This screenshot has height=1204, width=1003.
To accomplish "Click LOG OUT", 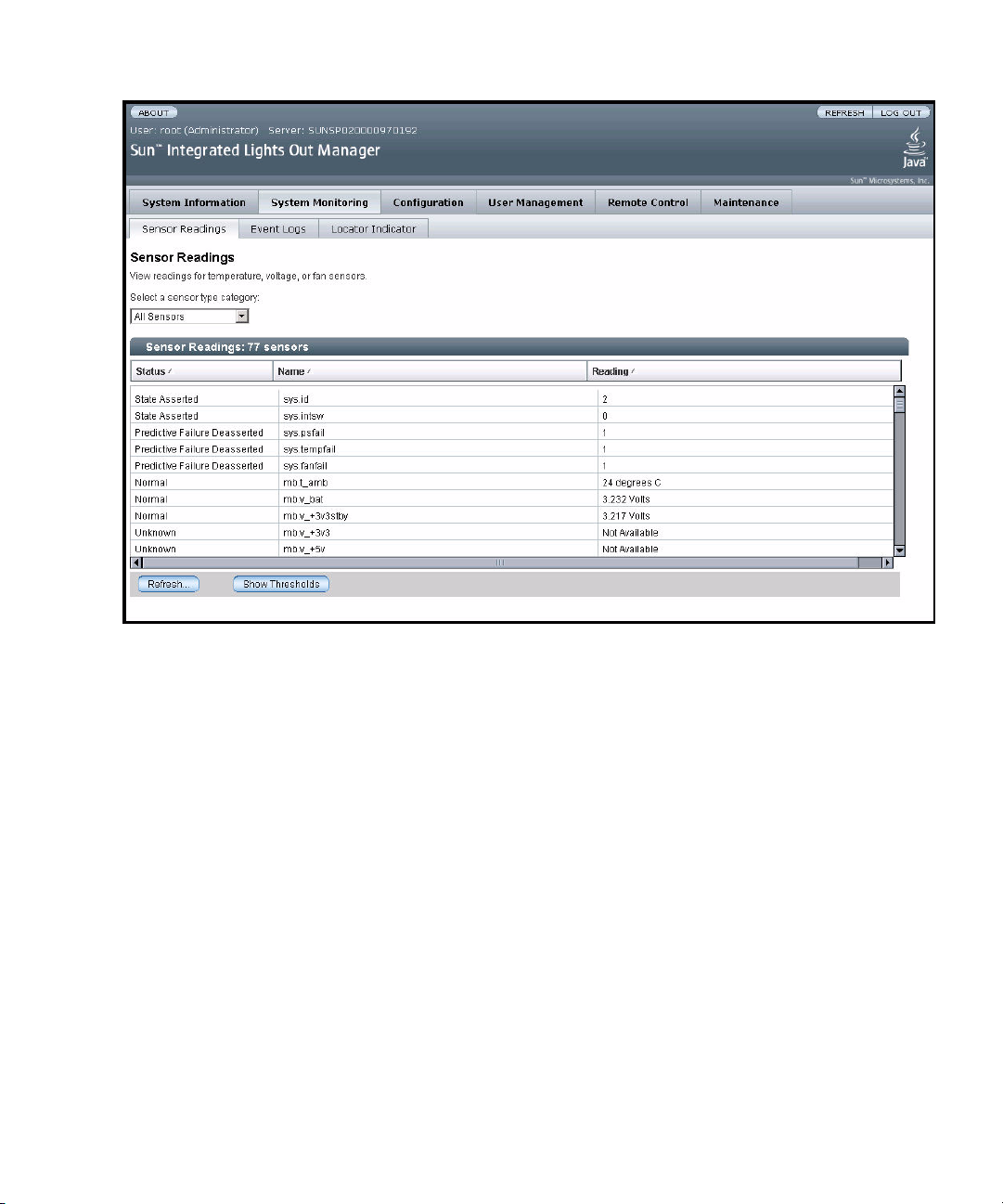I will tap(901, 112).
